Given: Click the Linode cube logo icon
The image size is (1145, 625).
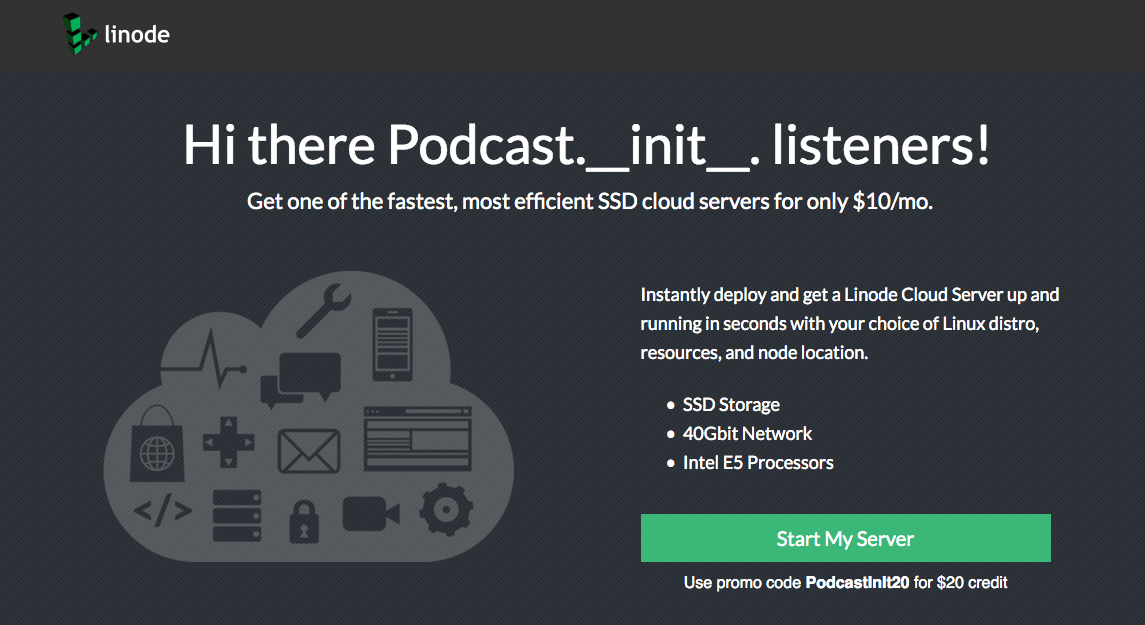Looking at the screenshot, I should point(80,34).
